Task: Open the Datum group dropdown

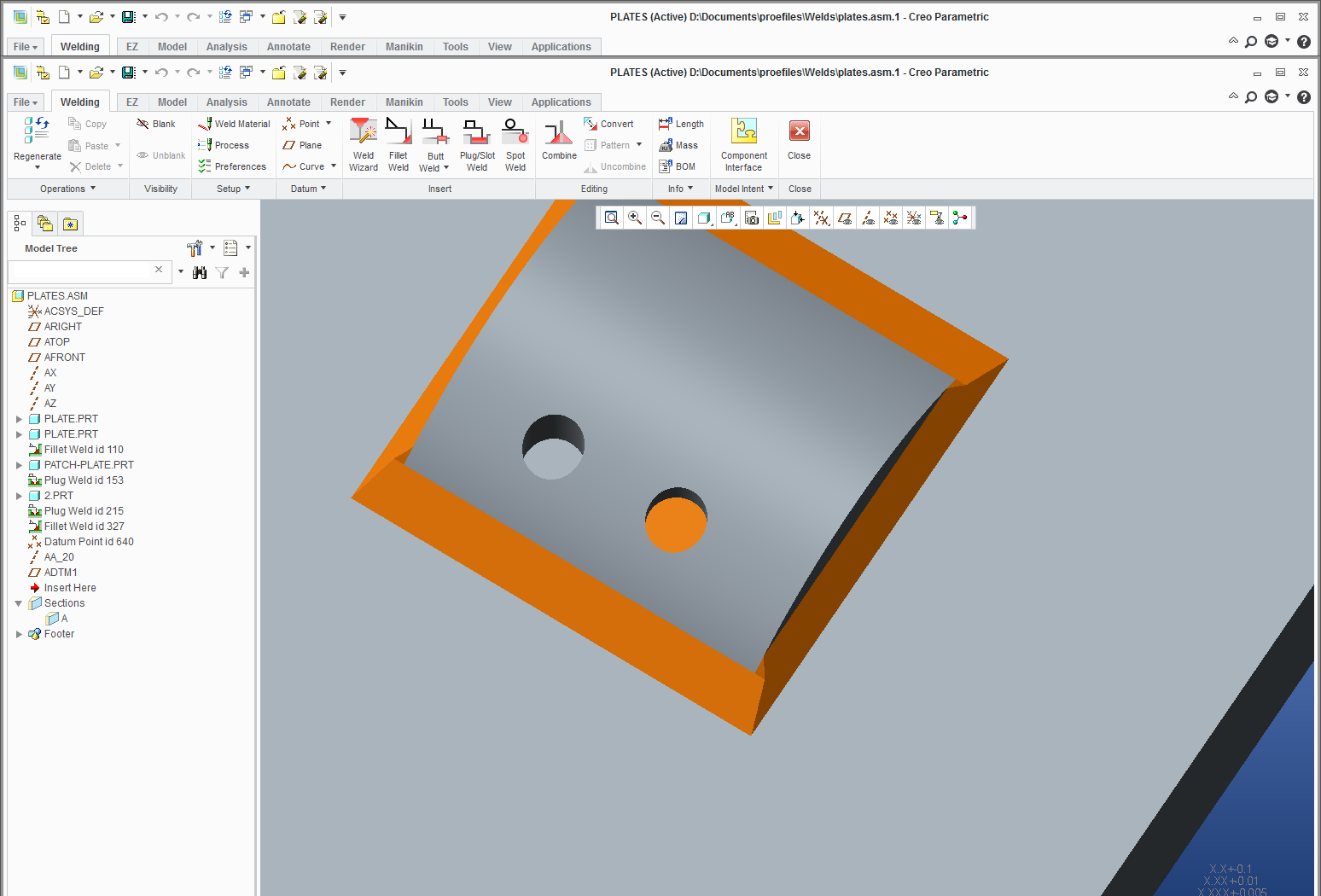Action: coord(308,189)
